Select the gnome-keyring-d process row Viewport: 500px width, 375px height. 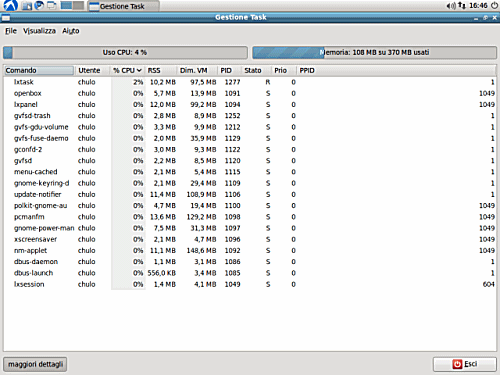click(250, 183)
